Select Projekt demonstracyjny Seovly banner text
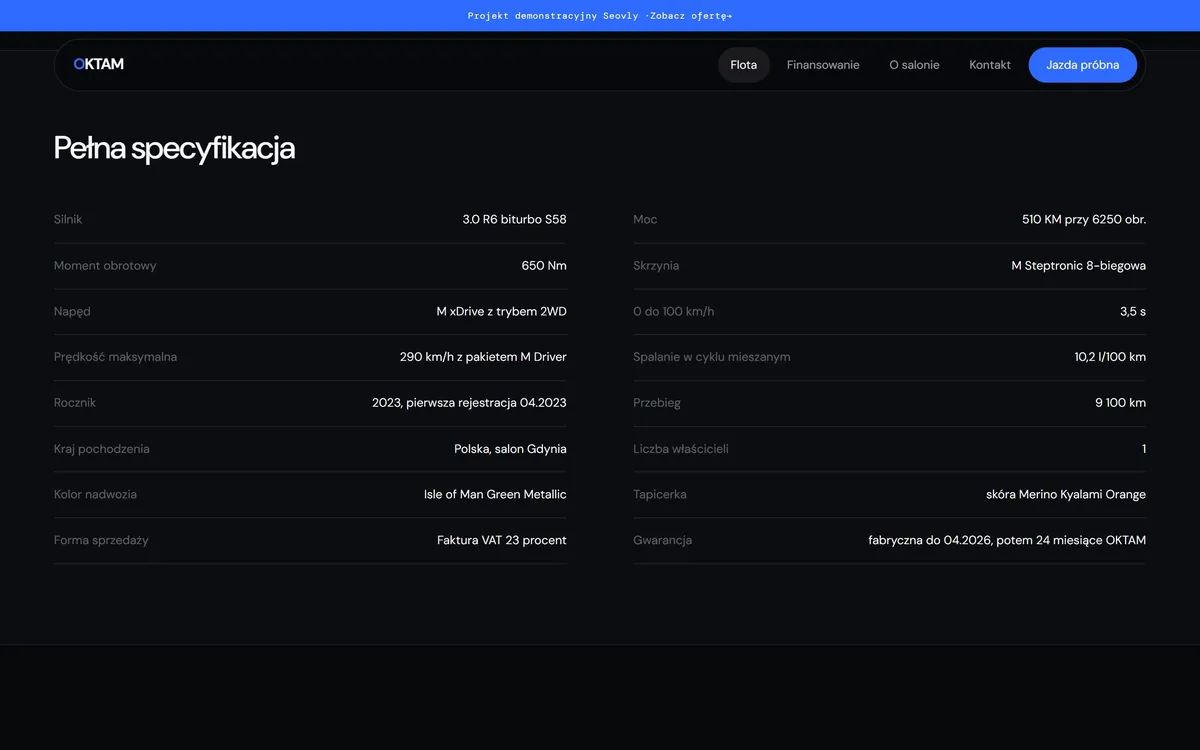Screen dimensions: 1200x750 click(x=553, y=16)
